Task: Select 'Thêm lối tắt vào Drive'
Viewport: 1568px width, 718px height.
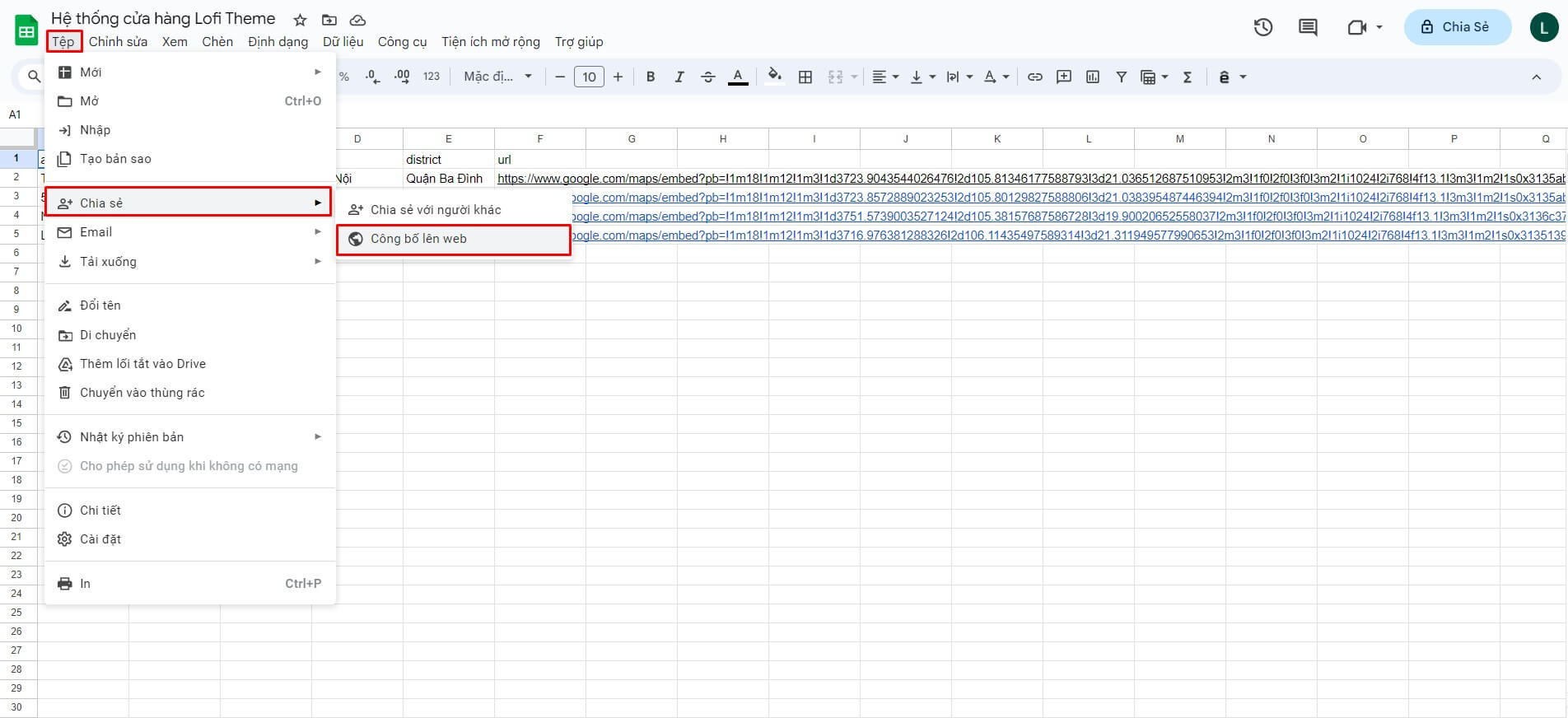Action: 189,364
